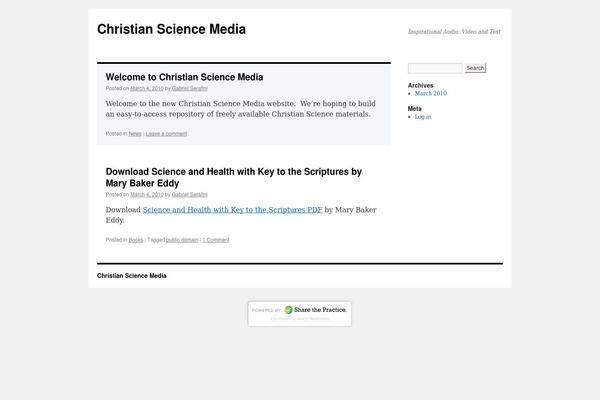
Task: Click the date link under the Download post
Action: (x=146, y=194)
